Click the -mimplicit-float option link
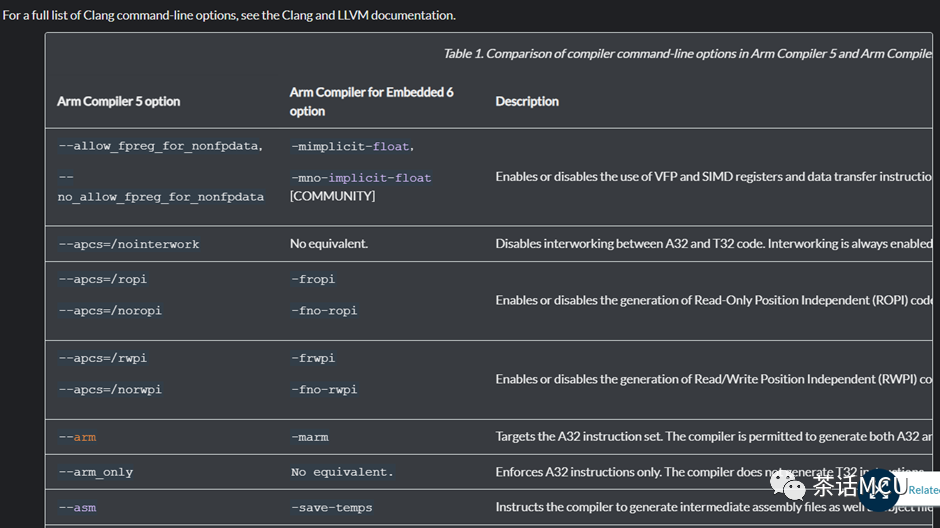The width and height of the screenshot is (940, 528). tap(350, 147)
